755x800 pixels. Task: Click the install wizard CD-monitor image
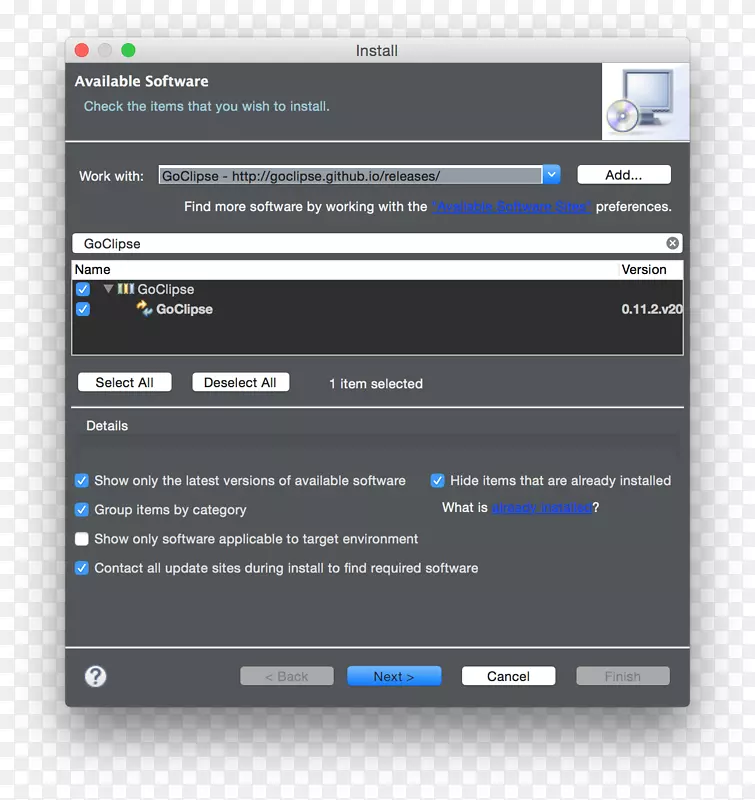click(x=644, y=102)
